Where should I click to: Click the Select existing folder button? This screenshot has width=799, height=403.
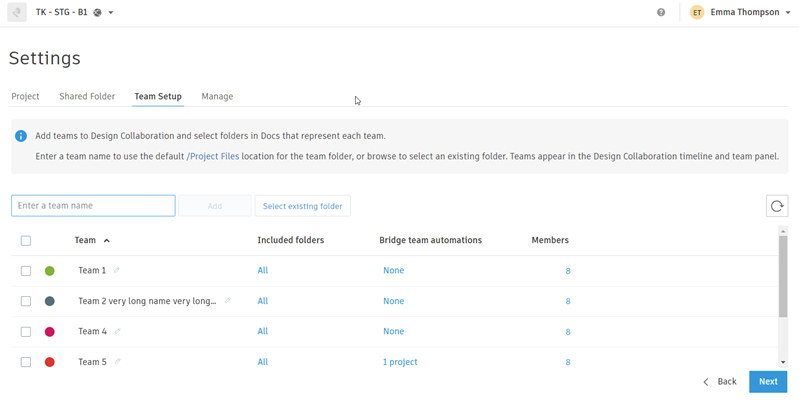coord(302,206)
